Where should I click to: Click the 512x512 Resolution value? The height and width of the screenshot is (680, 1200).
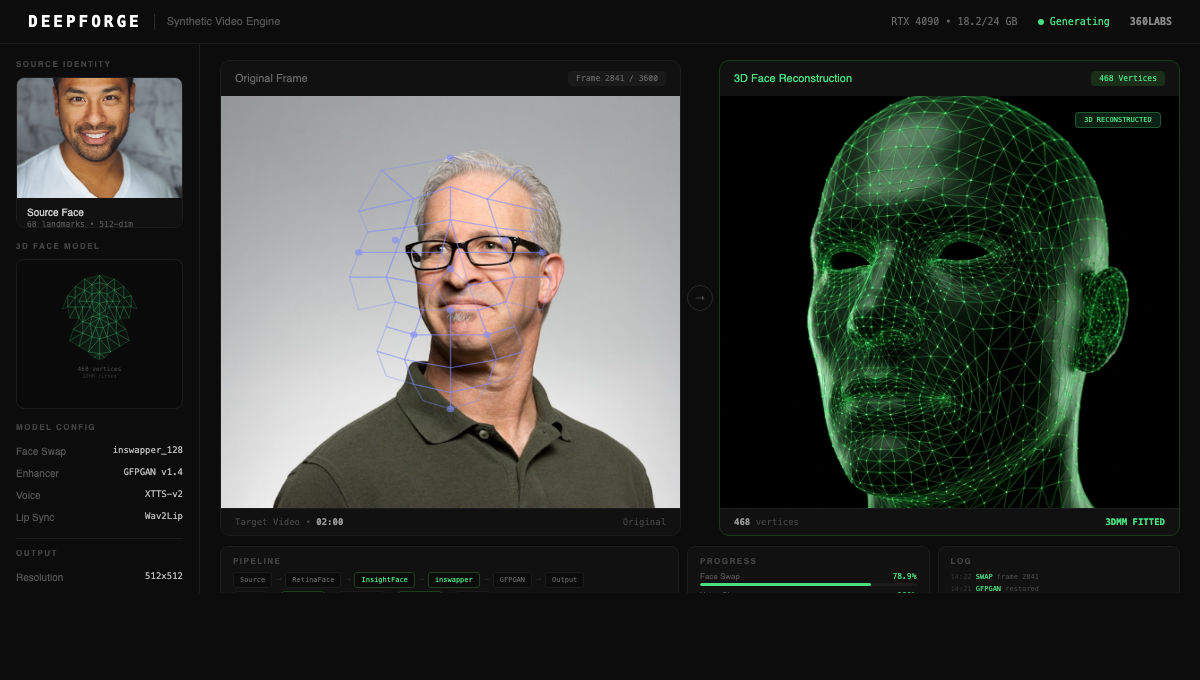(164, 576)
